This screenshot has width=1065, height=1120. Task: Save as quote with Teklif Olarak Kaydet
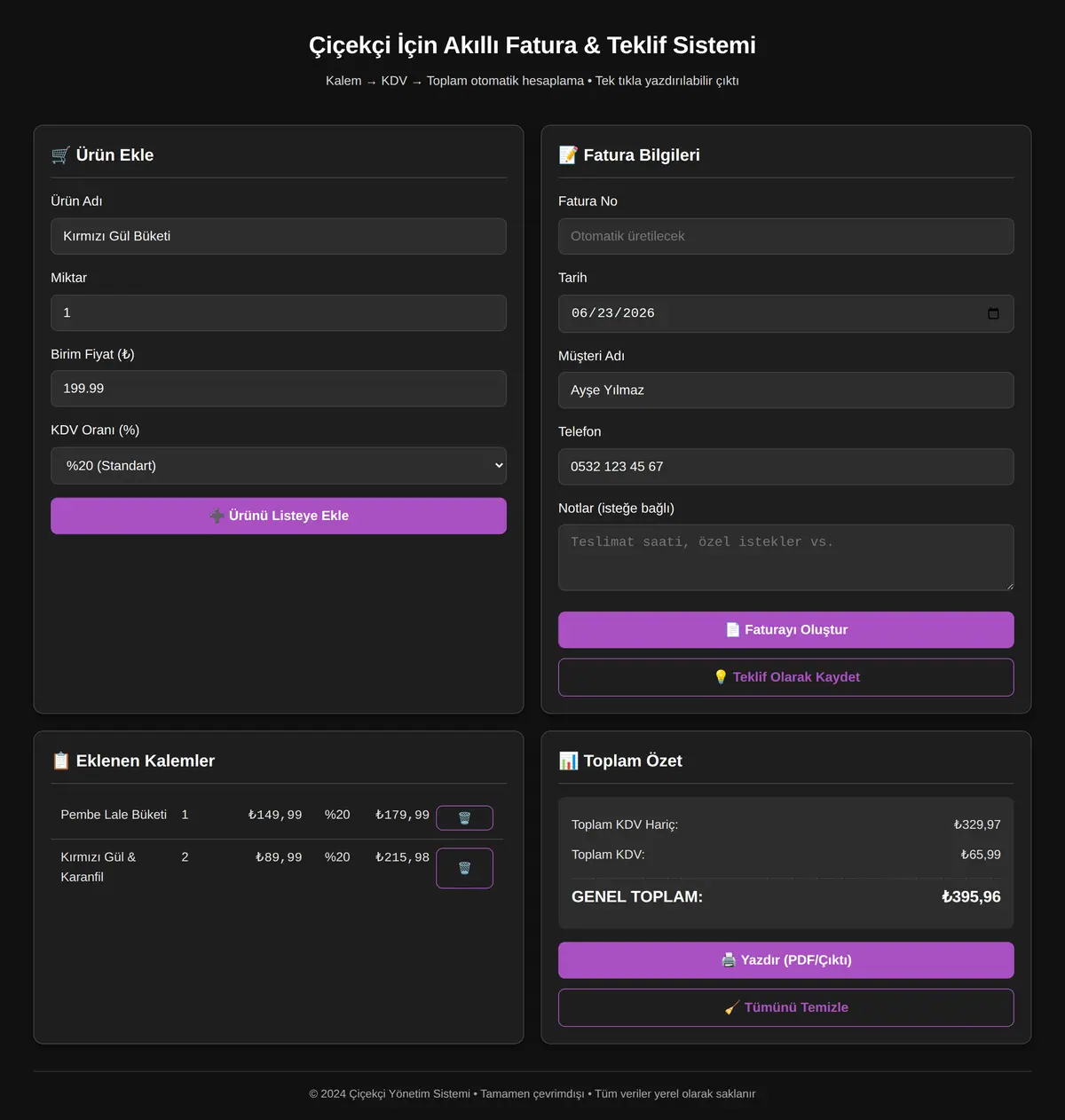(x=786, y=677)
